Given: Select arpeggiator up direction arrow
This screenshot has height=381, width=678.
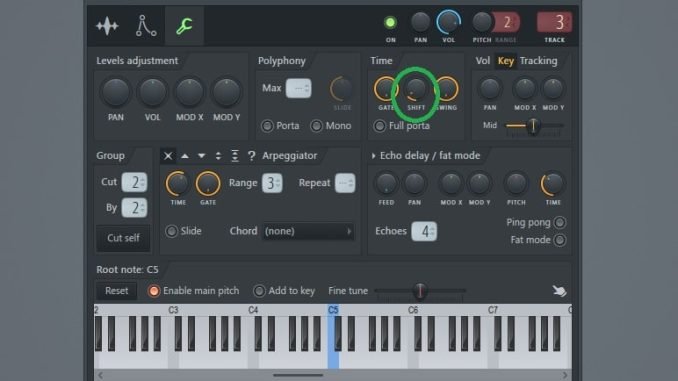Looking at the screenshot, I should coord(185,156).
